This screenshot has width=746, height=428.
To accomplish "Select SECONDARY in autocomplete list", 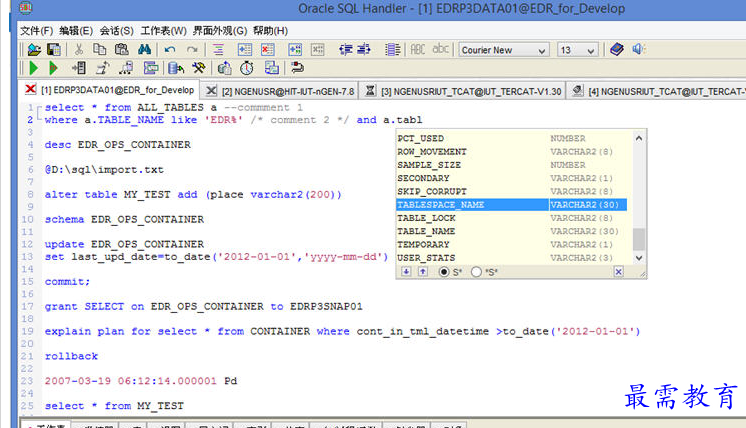I will 511,178.
